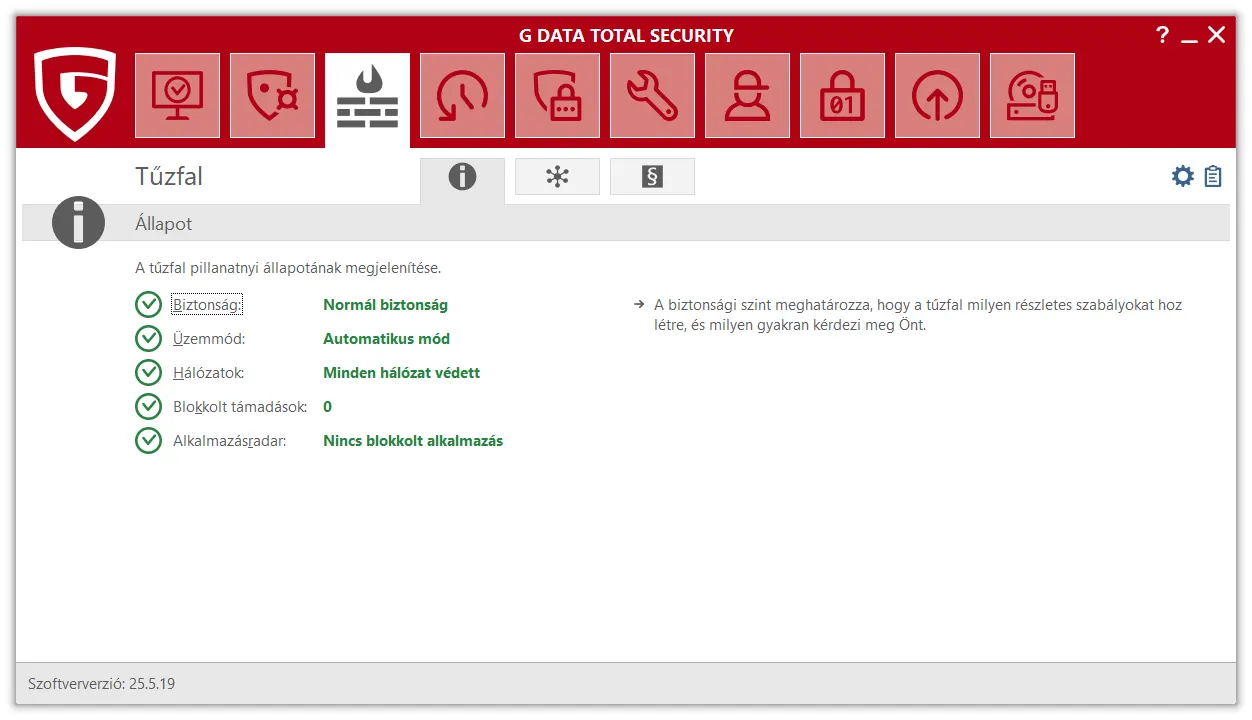Open the Device Control disk icon
The width and height of the screenshot is (1252, 720).
click(1032, 96)
